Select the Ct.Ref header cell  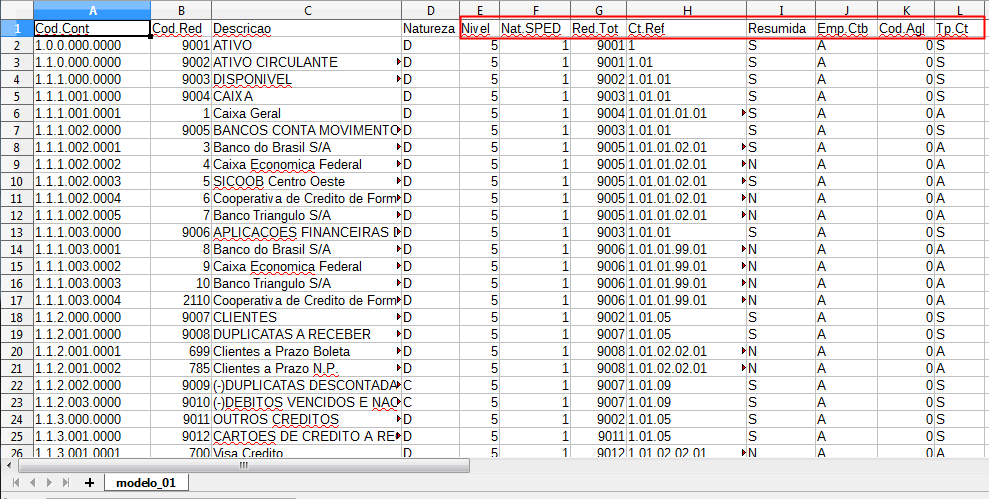pyautogui.click(x=686, y=29)
